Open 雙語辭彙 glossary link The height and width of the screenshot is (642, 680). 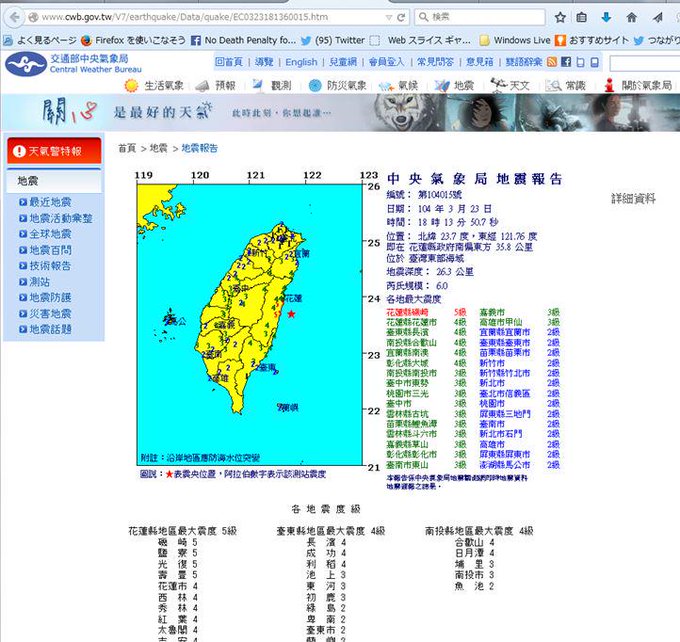[x=523, y=62]
